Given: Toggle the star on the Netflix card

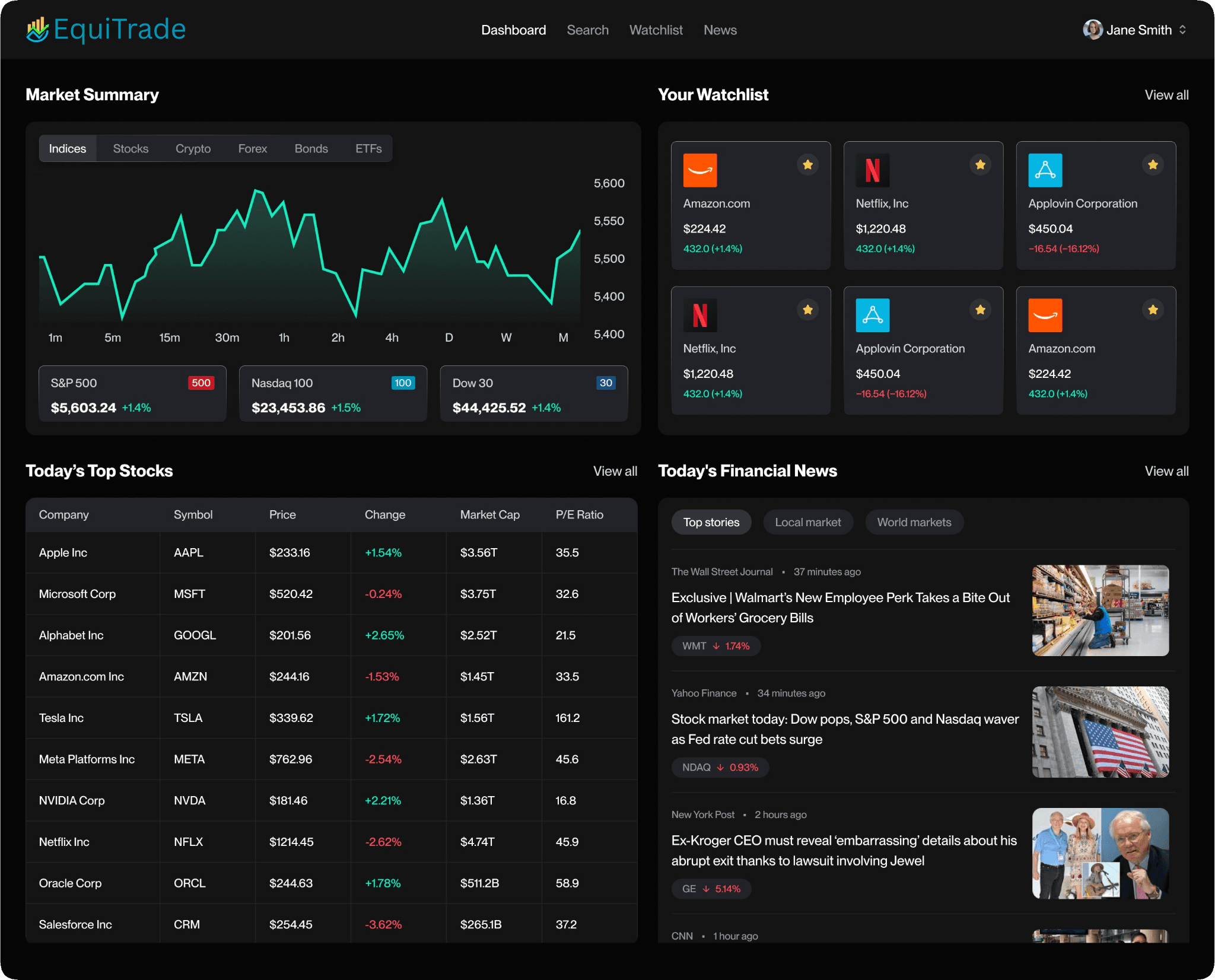Looking at the screenshot, I should coord(980,164).
